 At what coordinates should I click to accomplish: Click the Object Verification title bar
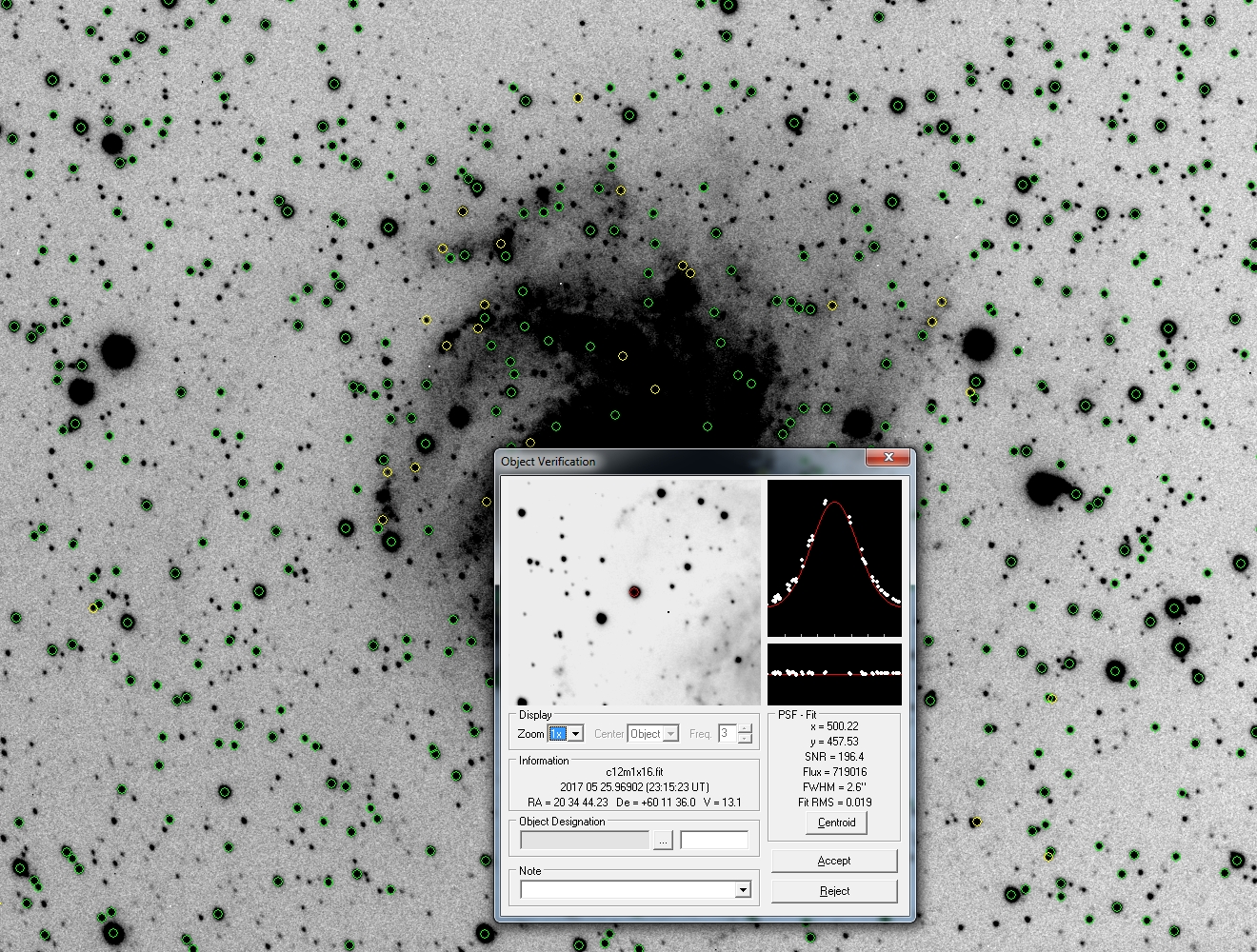tap(667, 461)
